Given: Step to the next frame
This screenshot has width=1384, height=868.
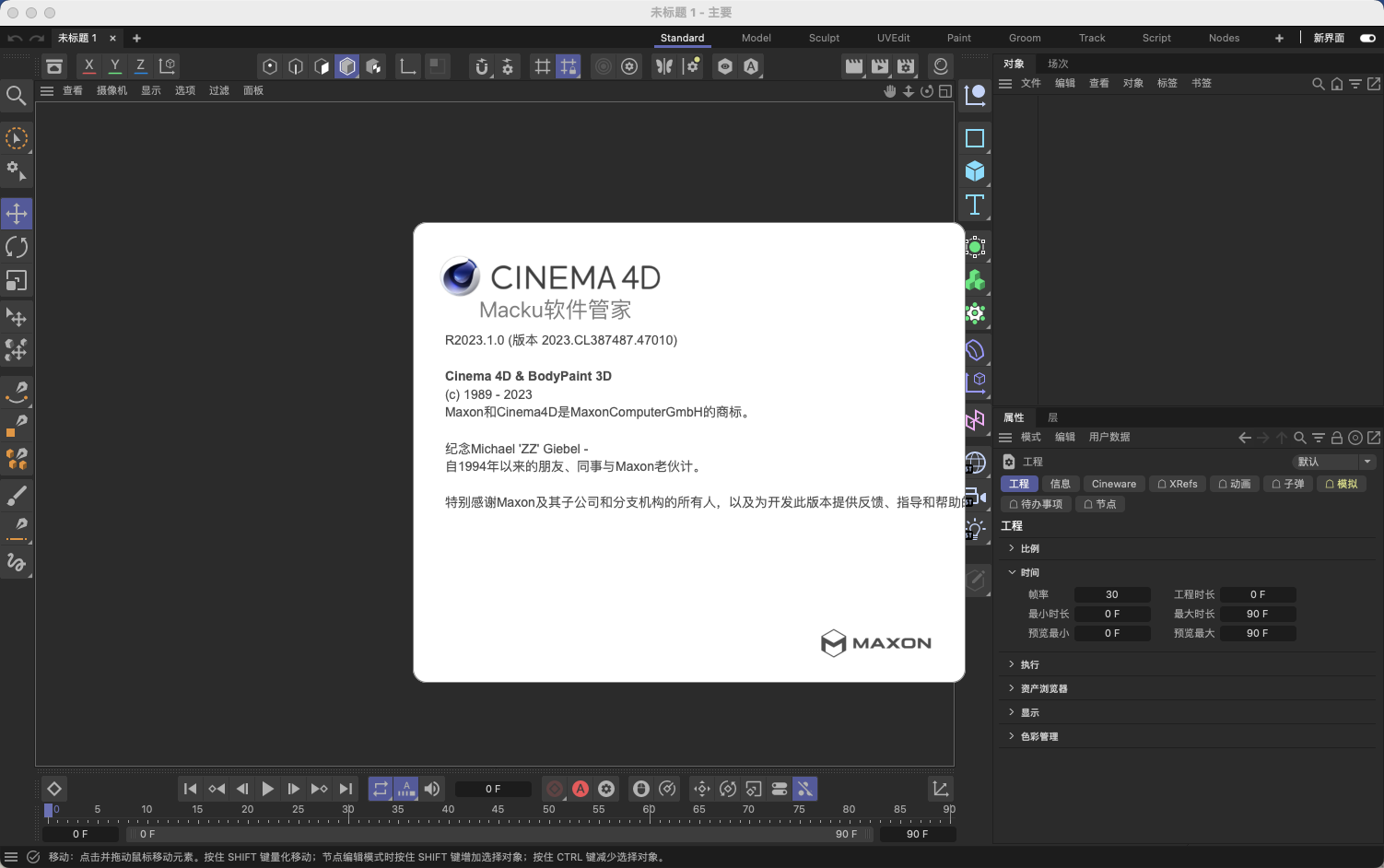Looking at the screenshot, I should [293, 789].
